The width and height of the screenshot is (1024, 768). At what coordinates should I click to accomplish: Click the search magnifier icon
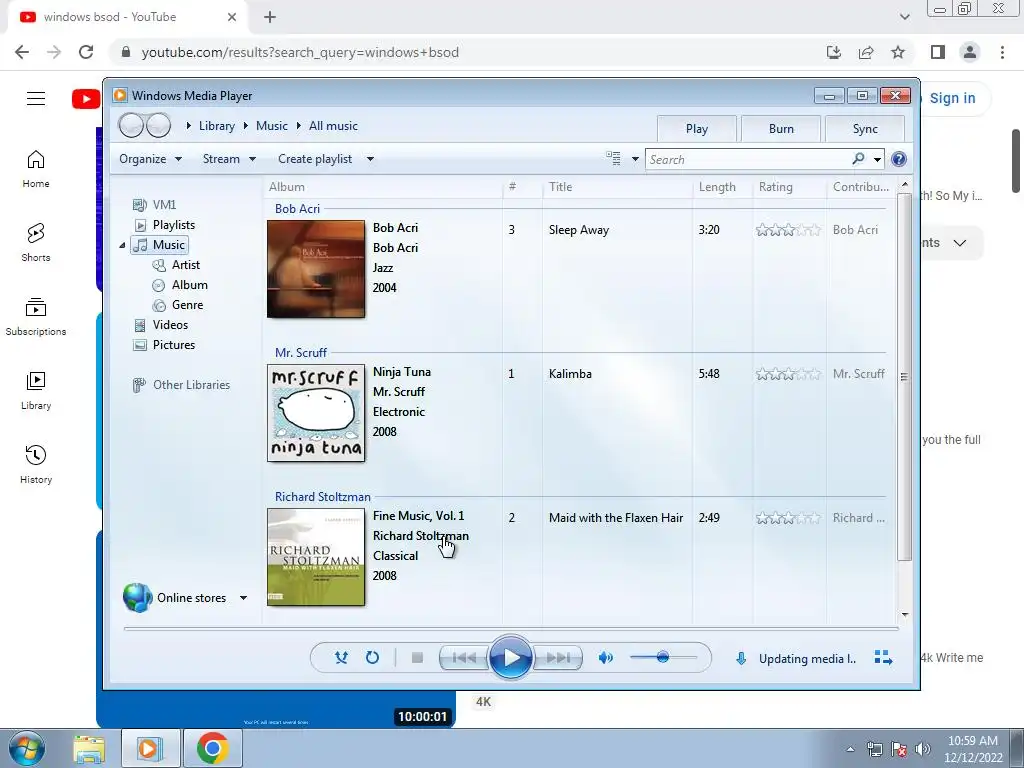tap(858, 159)
